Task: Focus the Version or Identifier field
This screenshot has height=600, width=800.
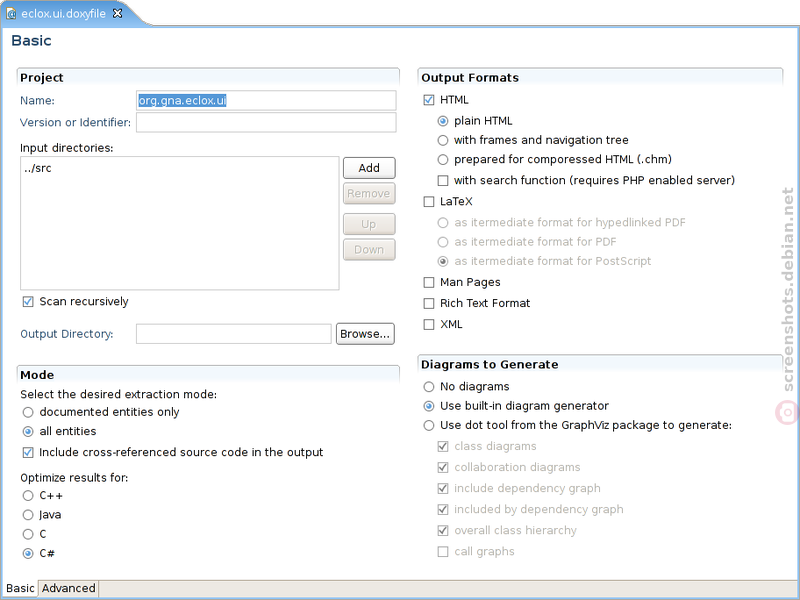Action: (x=266, y=122)
